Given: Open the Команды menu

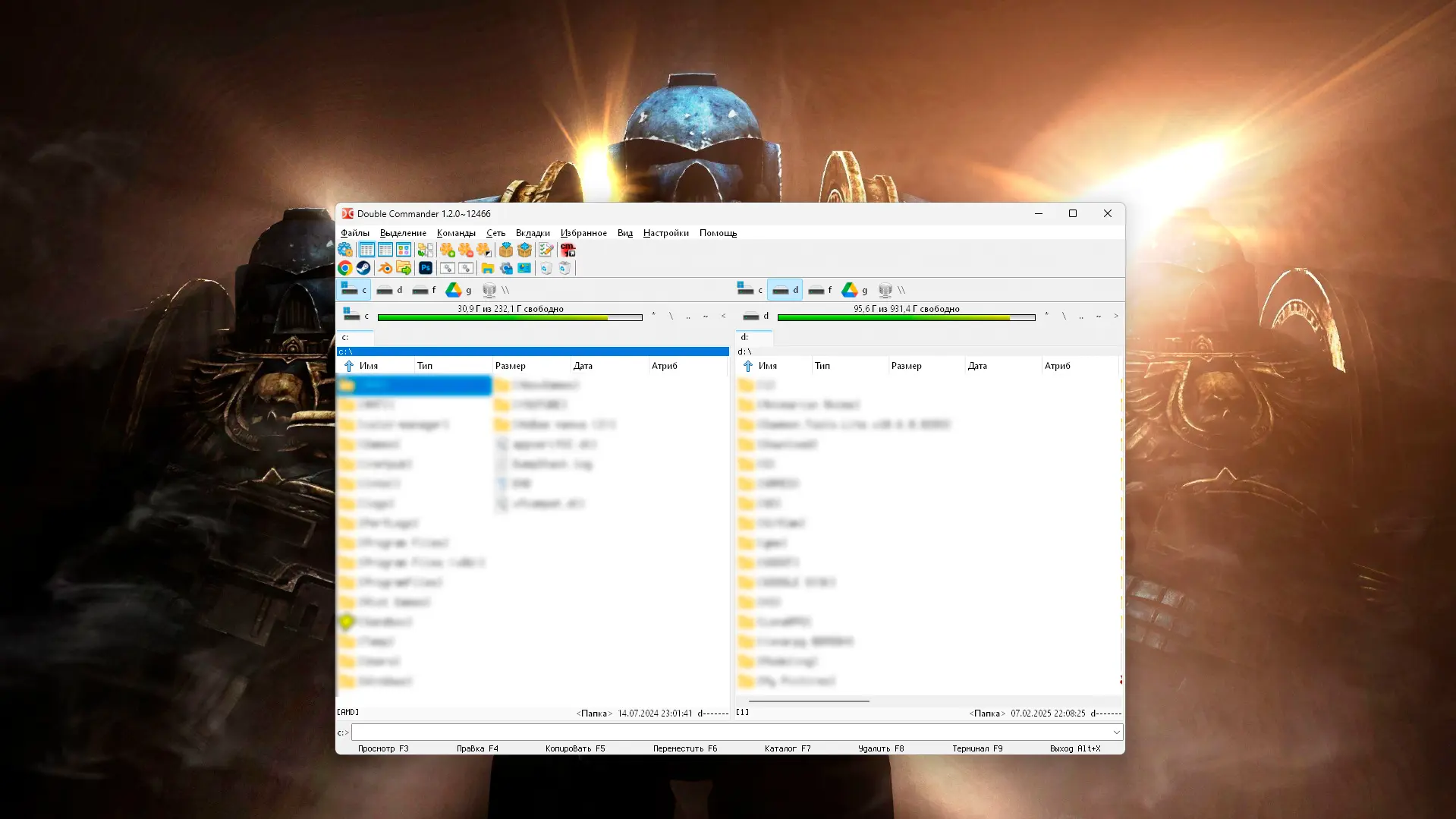Looking at the screenshot, I should 456,233.
